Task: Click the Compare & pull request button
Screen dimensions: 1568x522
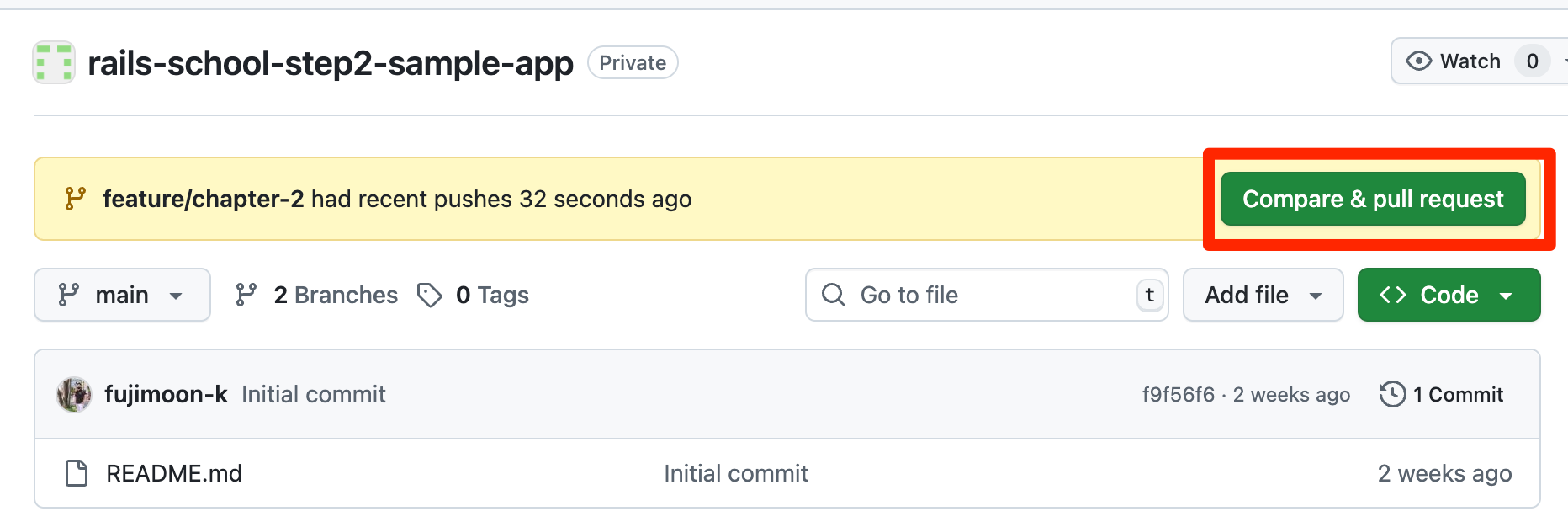Action: [1373, 199]
